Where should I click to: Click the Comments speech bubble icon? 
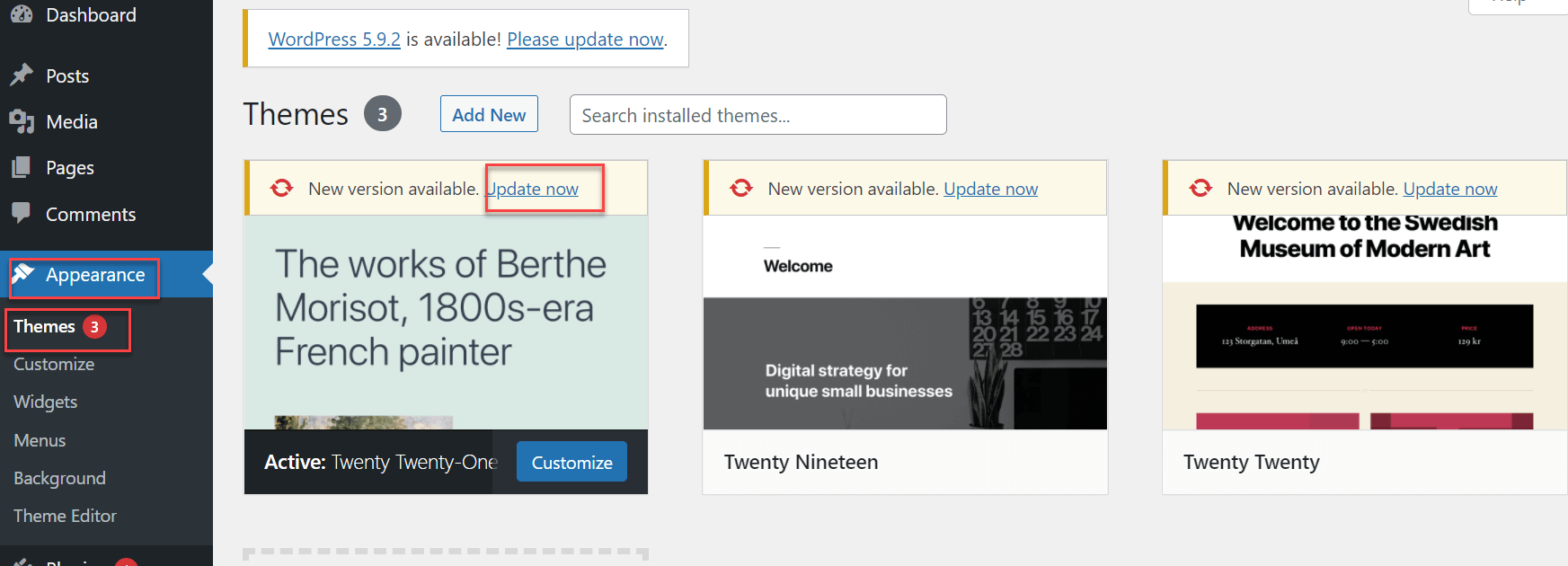pyautogui.click(x=21, y=213)
